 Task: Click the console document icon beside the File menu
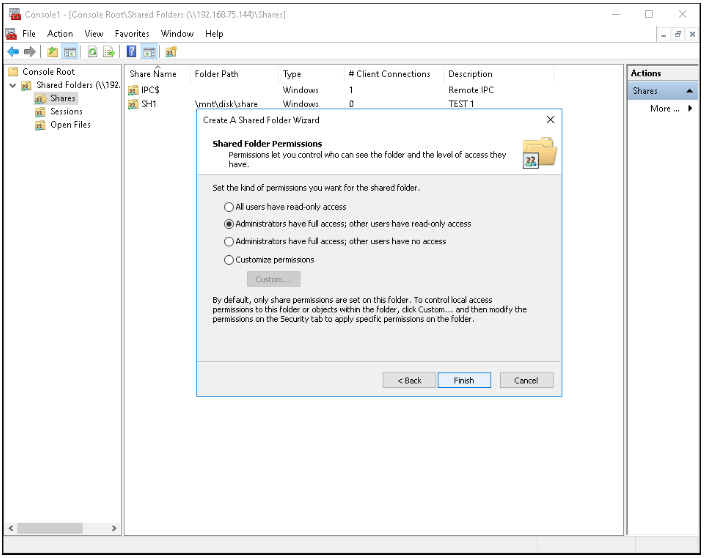click(x=11, y=34)
